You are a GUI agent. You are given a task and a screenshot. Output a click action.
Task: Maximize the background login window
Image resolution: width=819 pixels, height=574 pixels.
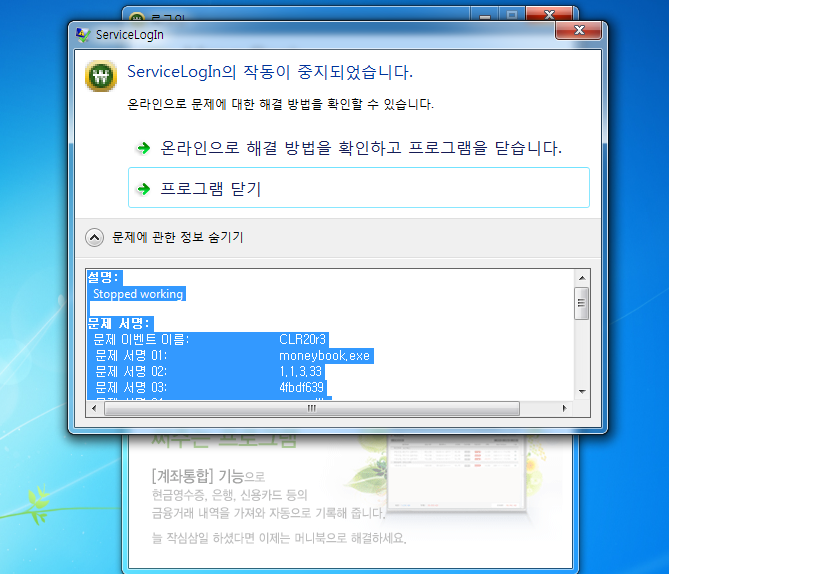512,14
